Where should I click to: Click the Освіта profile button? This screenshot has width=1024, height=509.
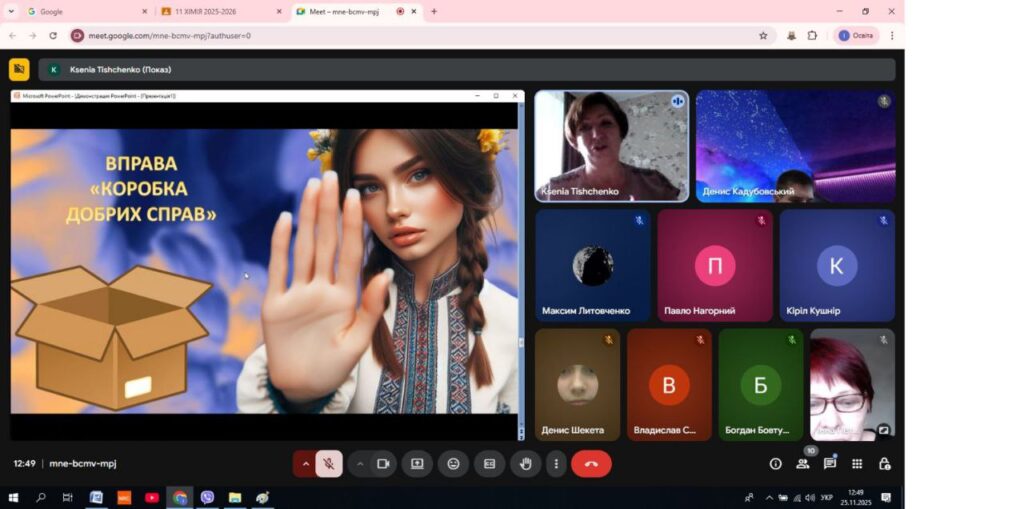[x=856, y=35]
